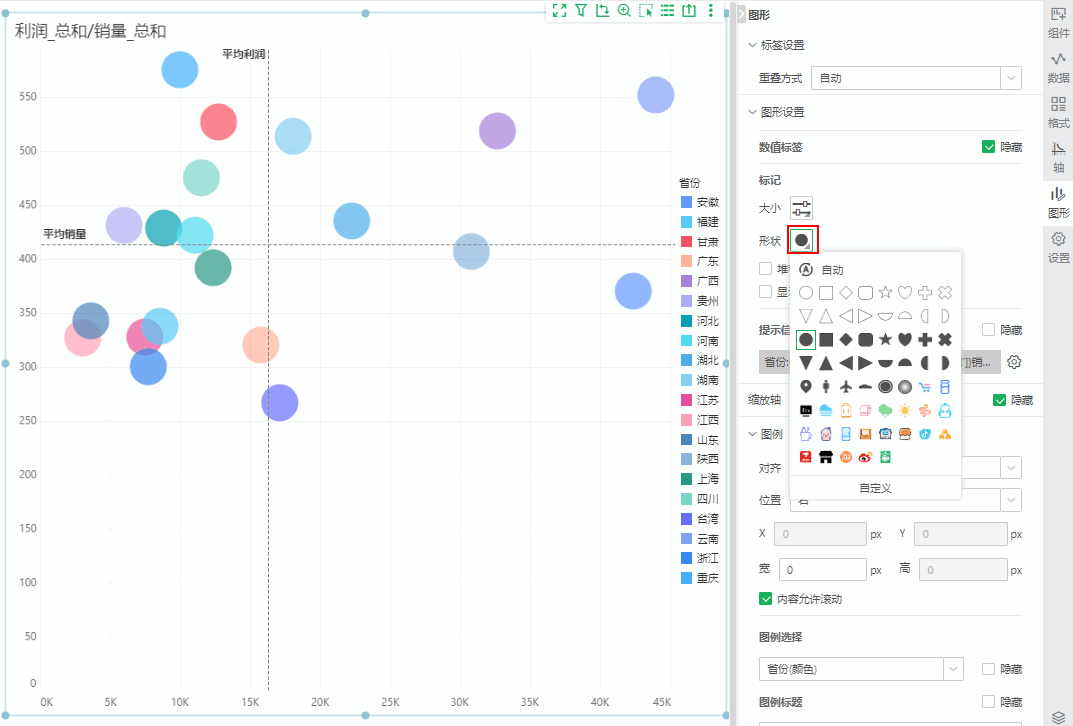The width and height of the screenshot is (1073, 726).
Task: Click 自定义 in the shape picker
Action: pyautogui.click(x=875, y=488)
